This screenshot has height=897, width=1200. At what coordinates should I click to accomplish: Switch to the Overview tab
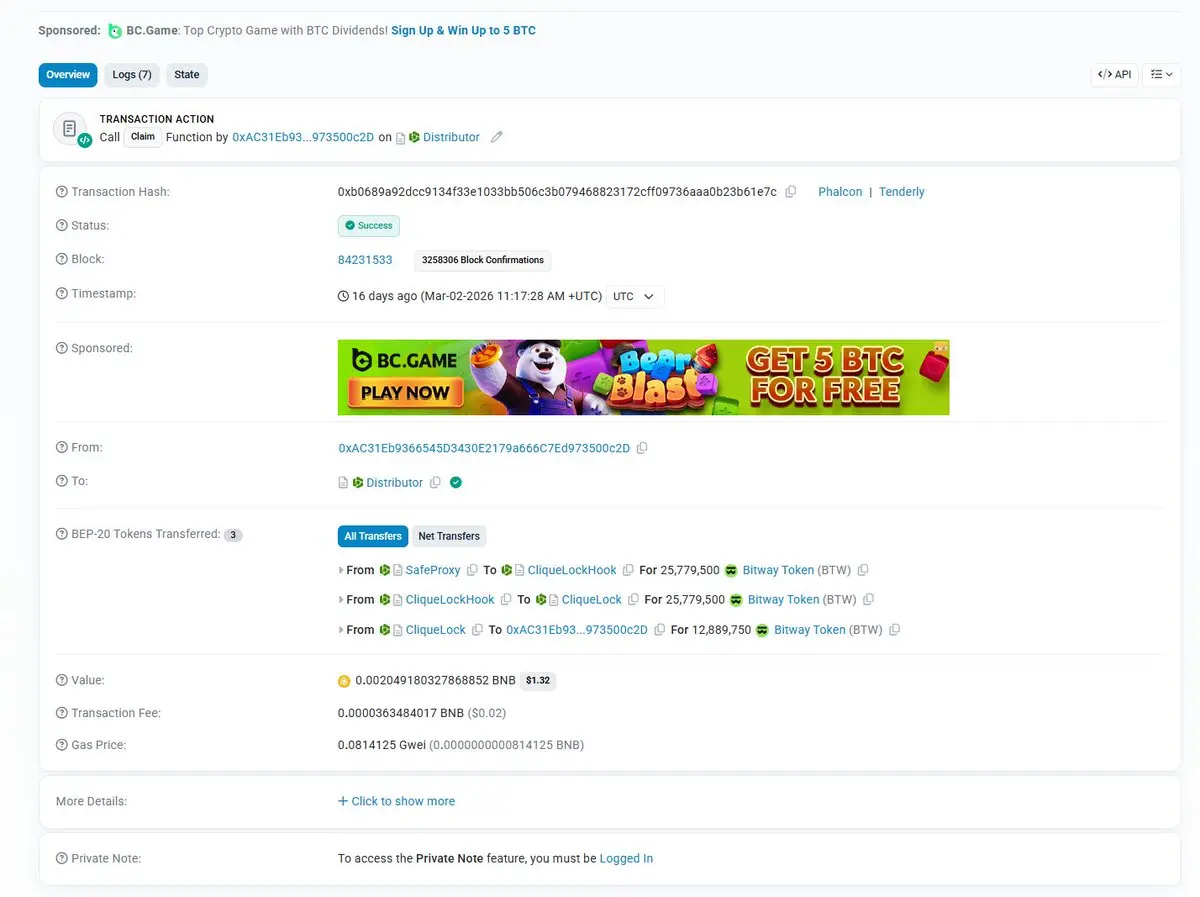(x=68, y=75)
